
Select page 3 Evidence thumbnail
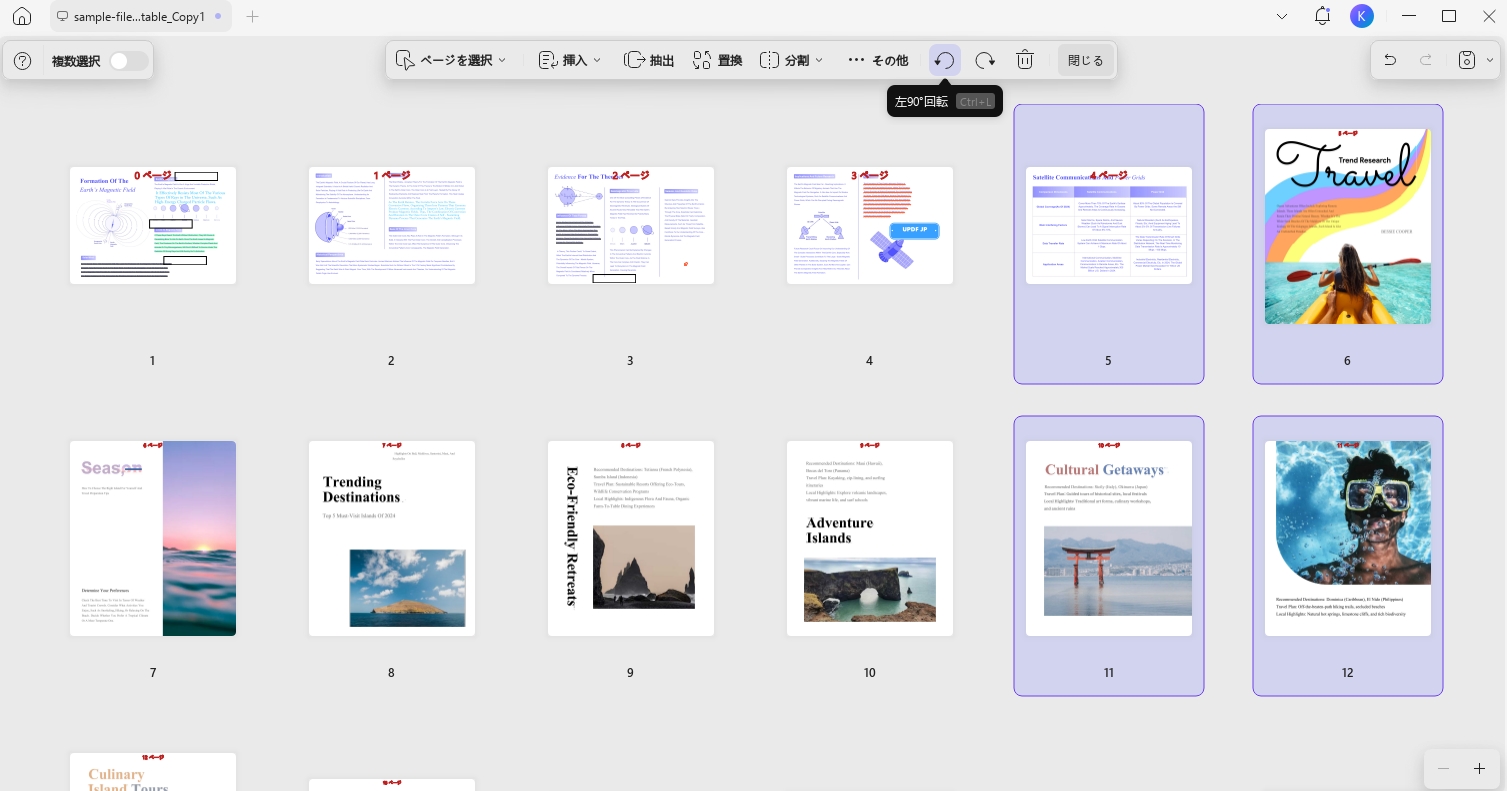(x=631, y=225)
